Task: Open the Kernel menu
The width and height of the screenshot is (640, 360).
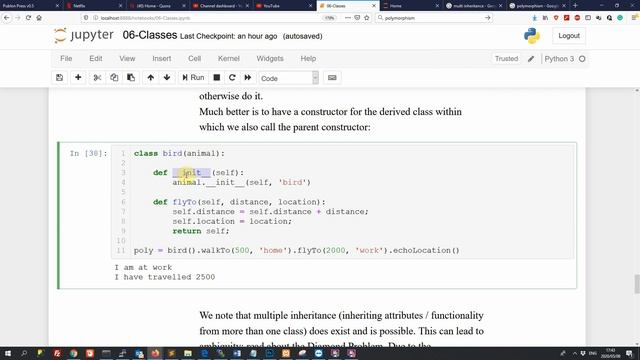Action: click(x=229, y=58)
